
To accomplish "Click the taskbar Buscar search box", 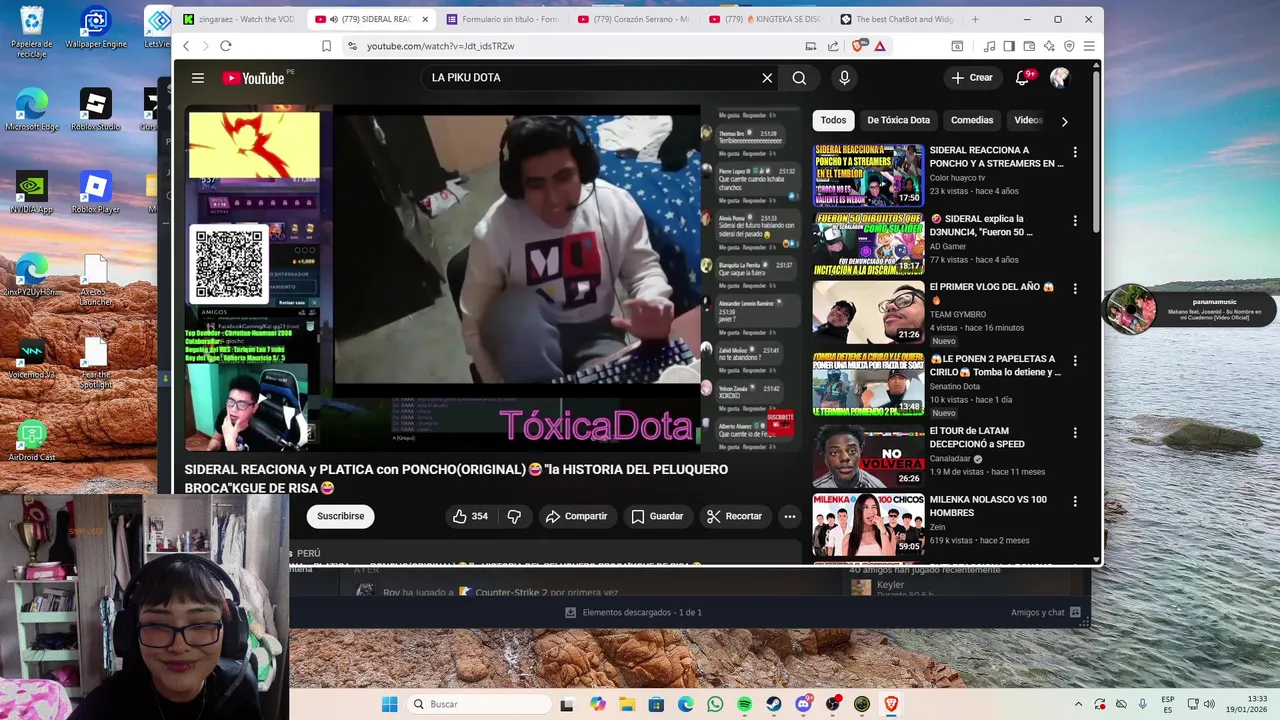I will pos(480,704).
